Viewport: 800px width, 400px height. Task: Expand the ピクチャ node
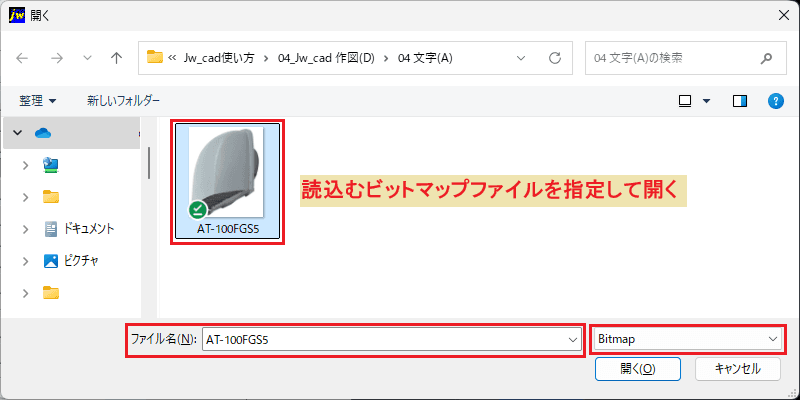pos(26,261)
